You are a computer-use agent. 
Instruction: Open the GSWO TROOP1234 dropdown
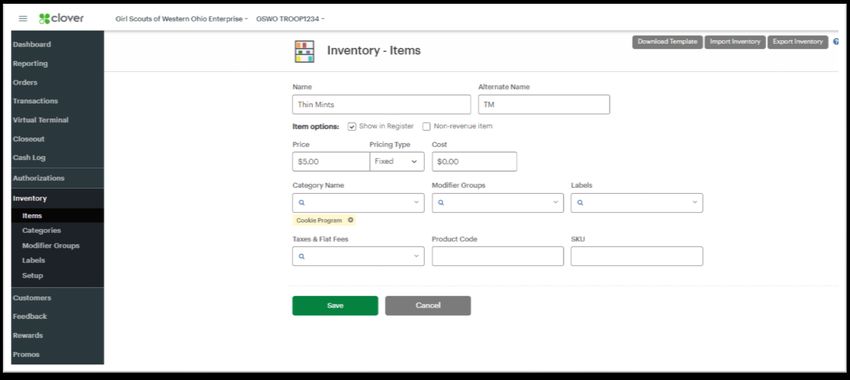291,19
